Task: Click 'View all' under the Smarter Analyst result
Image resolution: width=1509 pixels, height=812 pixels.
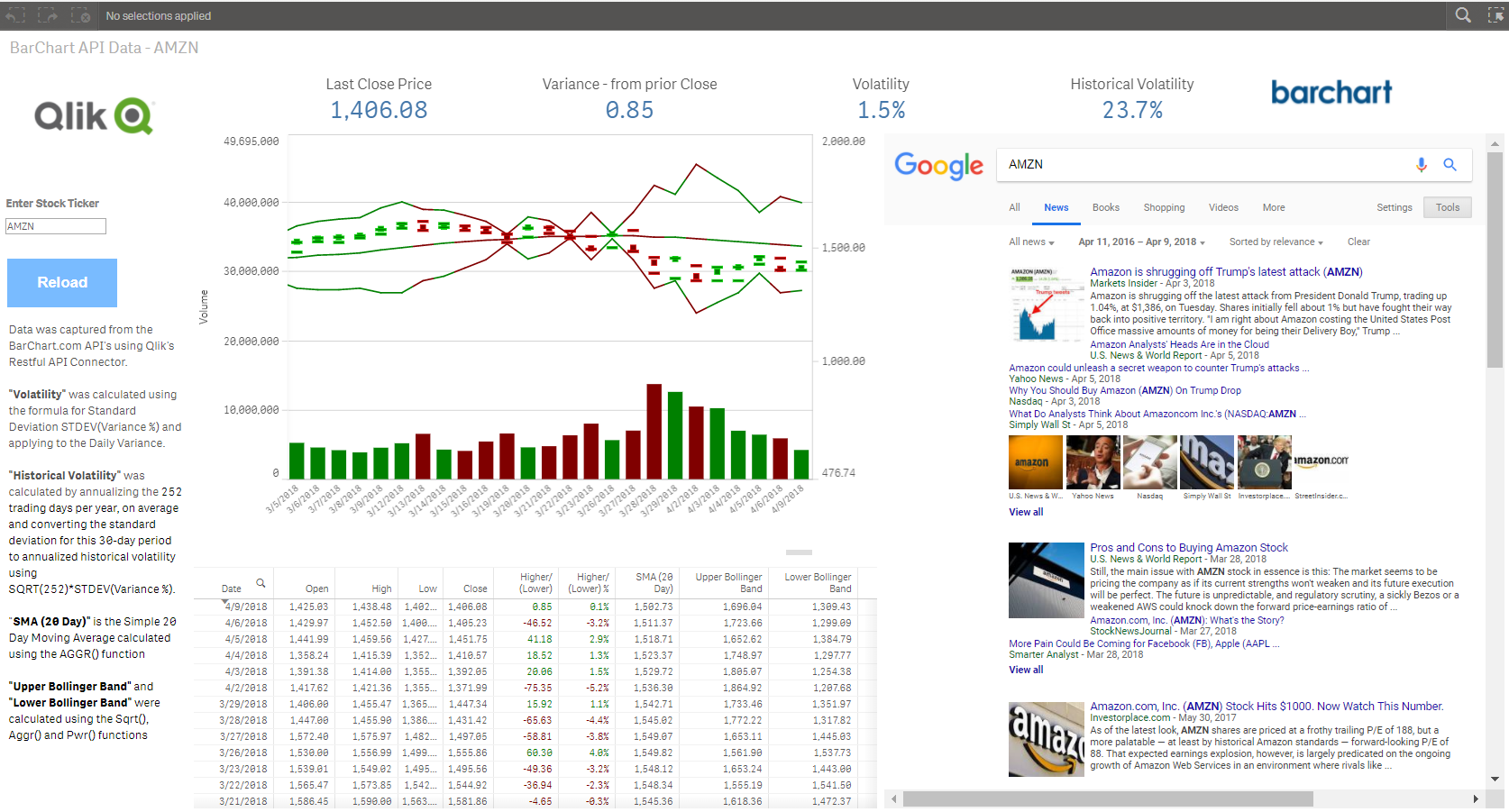Action: pyautogui.click(x=1026, y=670)
